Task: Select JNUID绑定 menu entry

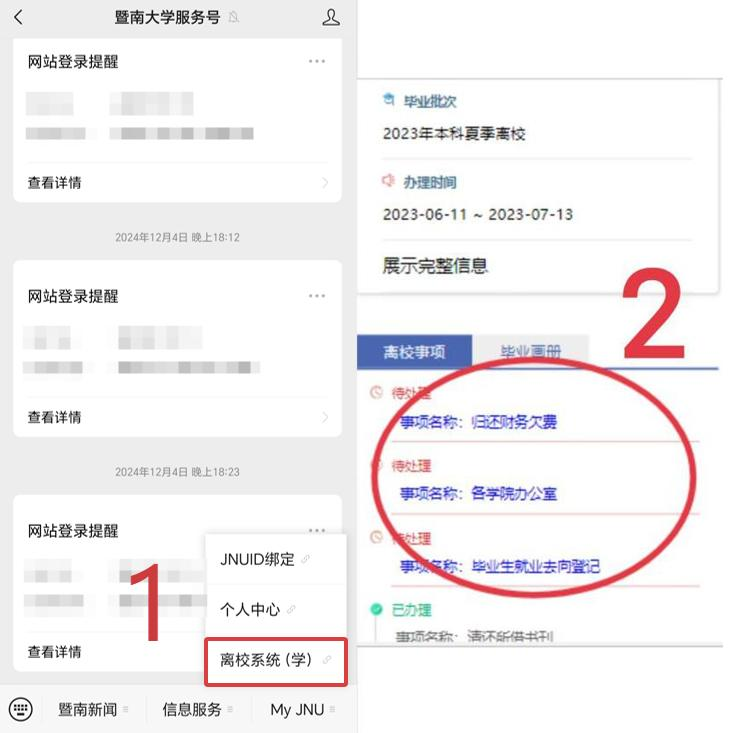Action: [x=276, y=559]
